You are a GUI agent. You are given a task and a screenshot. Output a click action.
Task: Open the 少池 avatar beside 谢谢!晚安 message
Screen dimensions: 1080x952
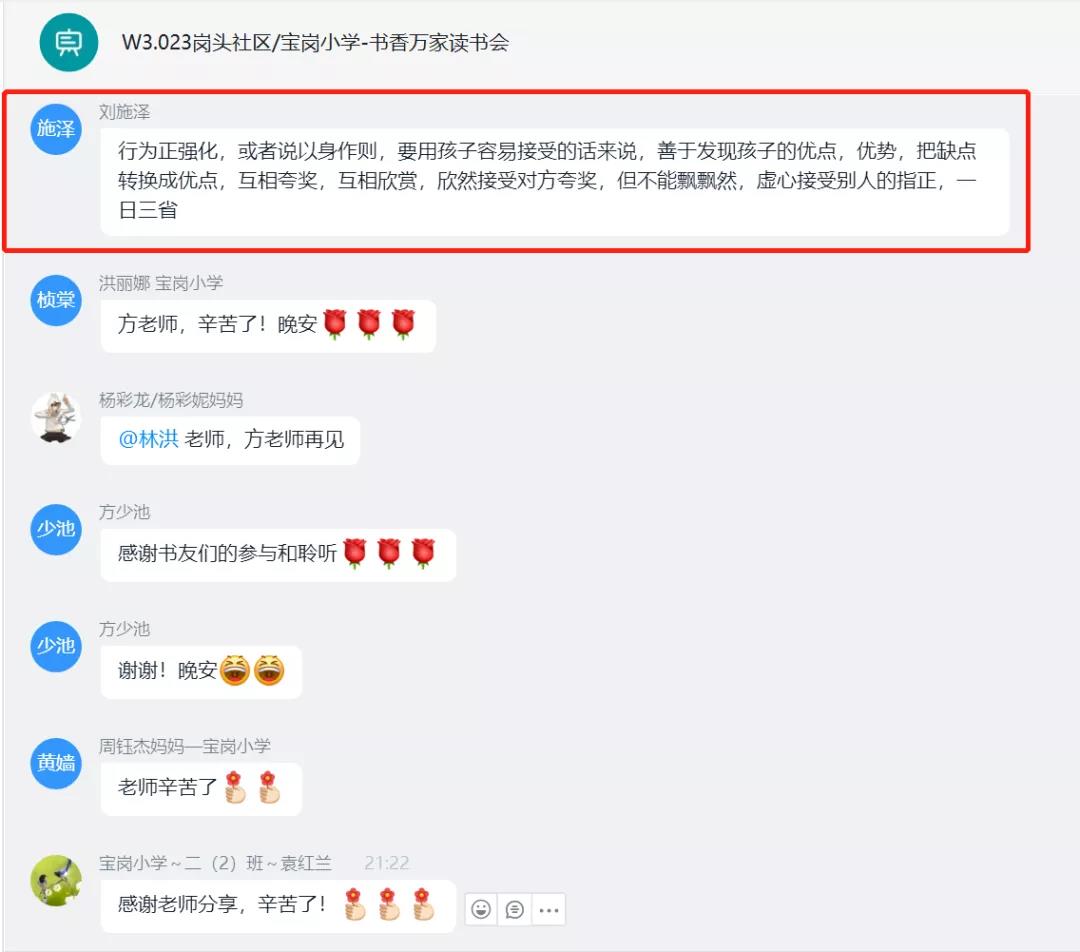coord(56,646)
